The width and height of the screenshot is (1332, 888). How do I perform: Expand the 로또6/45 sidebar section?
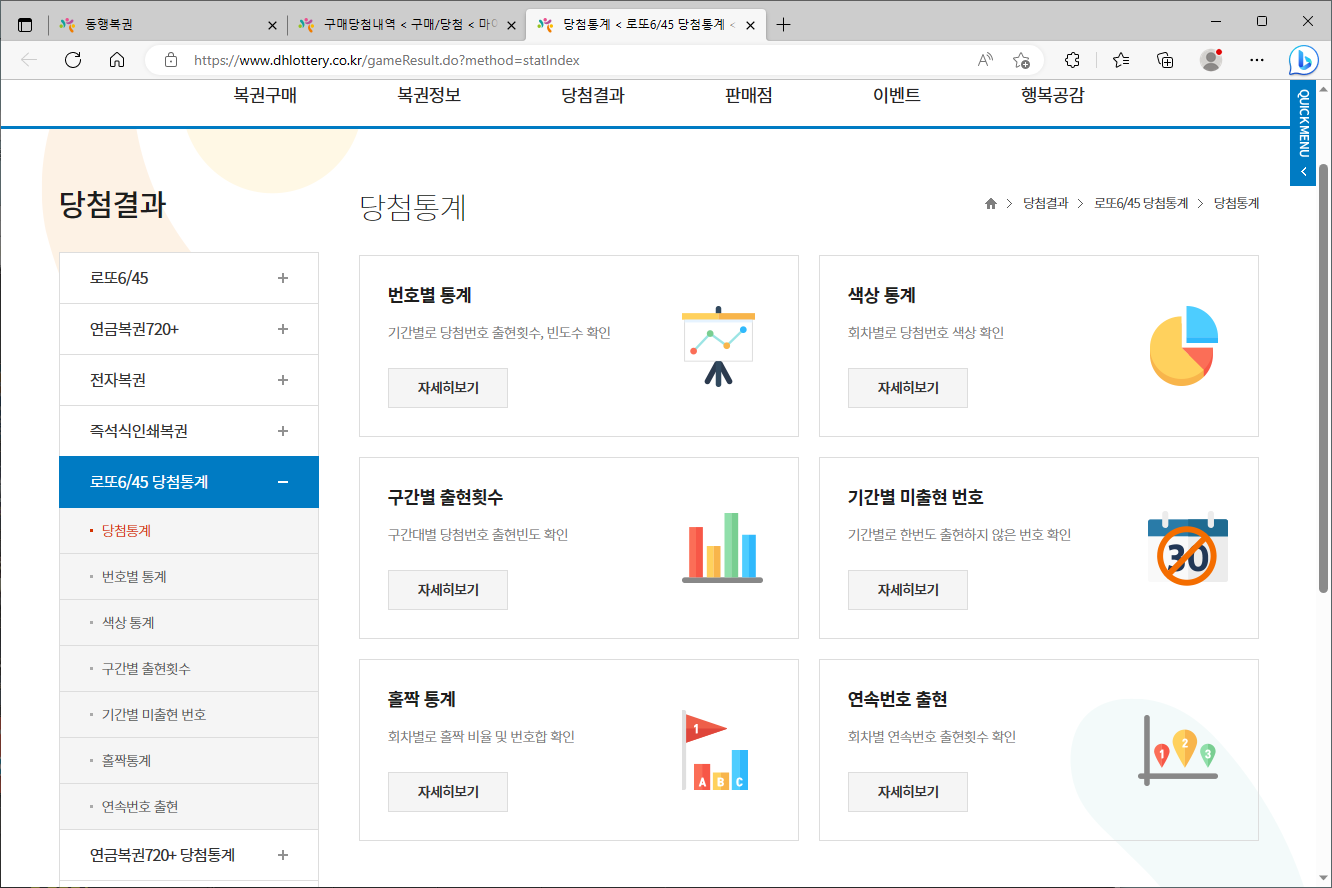pyautogui.click(x=284, y=277)
